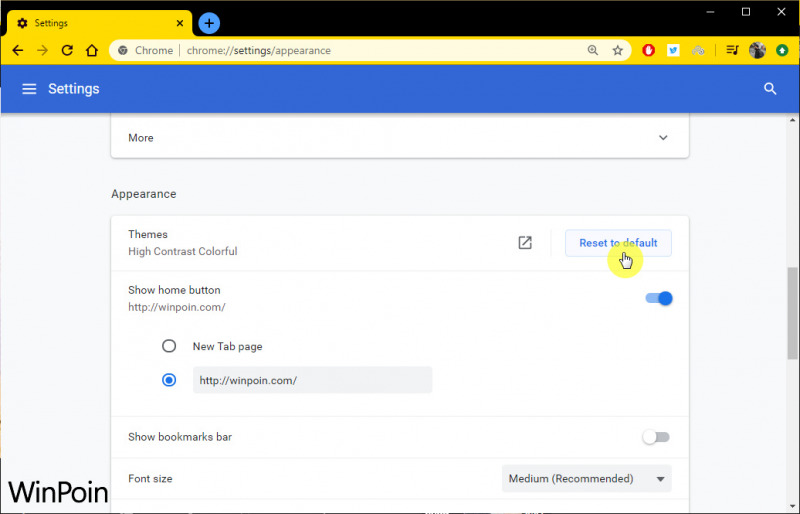This screenshot has width=800, height=514.
Task: Click the green update arrow icon
Action: (782, 50)
